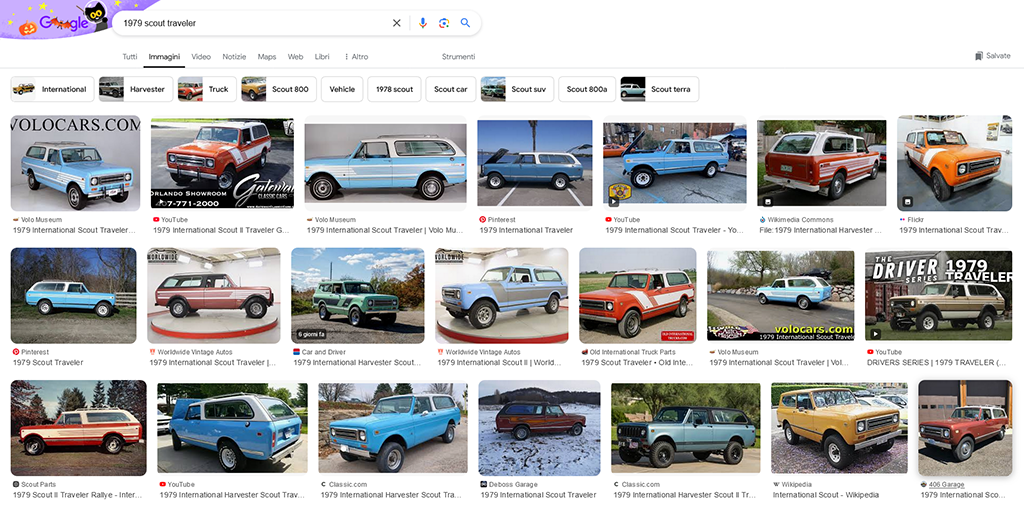Click the 'Old International Truck Parts' source label

point(633,352)
